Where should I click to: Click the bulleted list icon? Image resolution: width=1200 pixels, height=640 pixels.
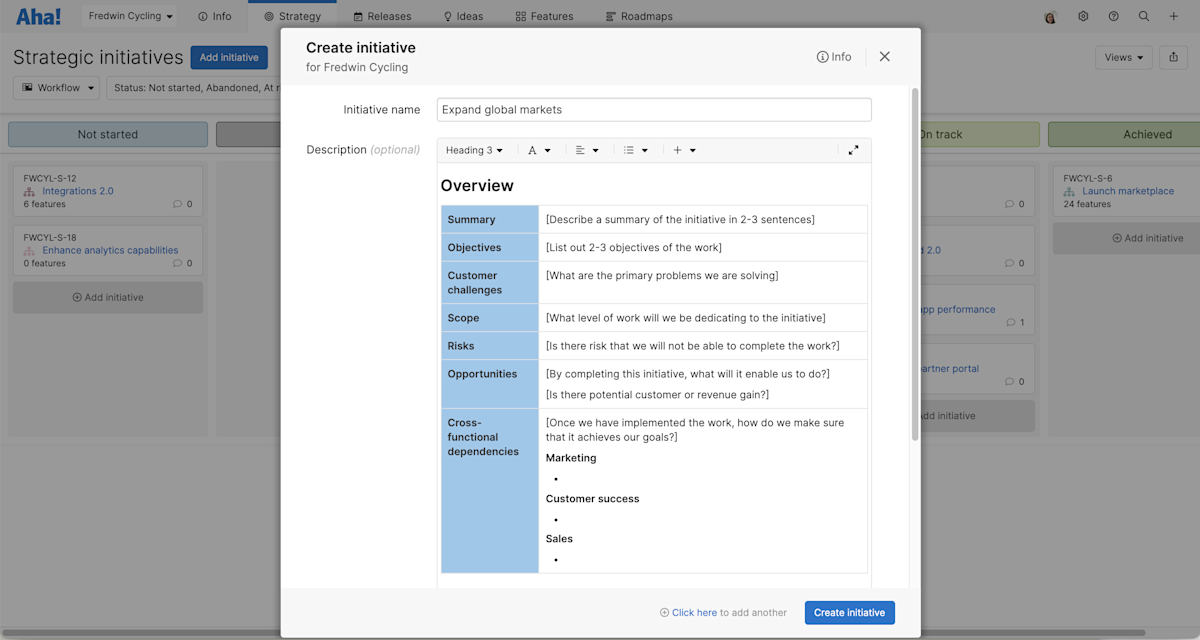pyautogui.click(x=631, y=149)
